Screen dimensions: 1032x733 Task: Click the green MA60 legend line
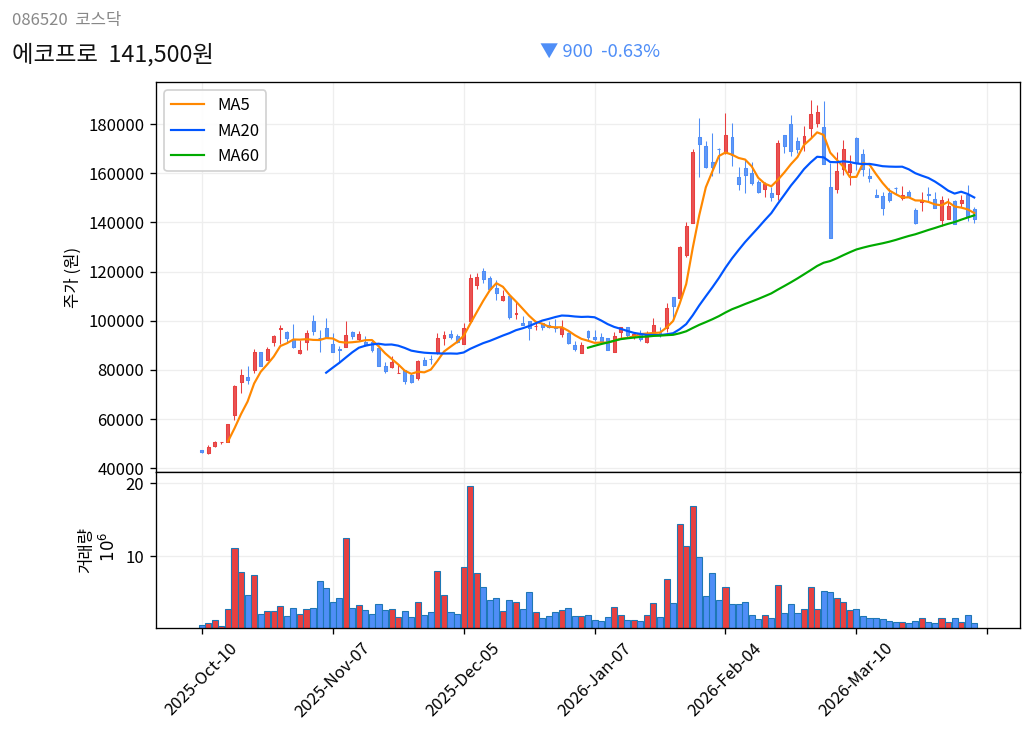[x=187, y=156]
